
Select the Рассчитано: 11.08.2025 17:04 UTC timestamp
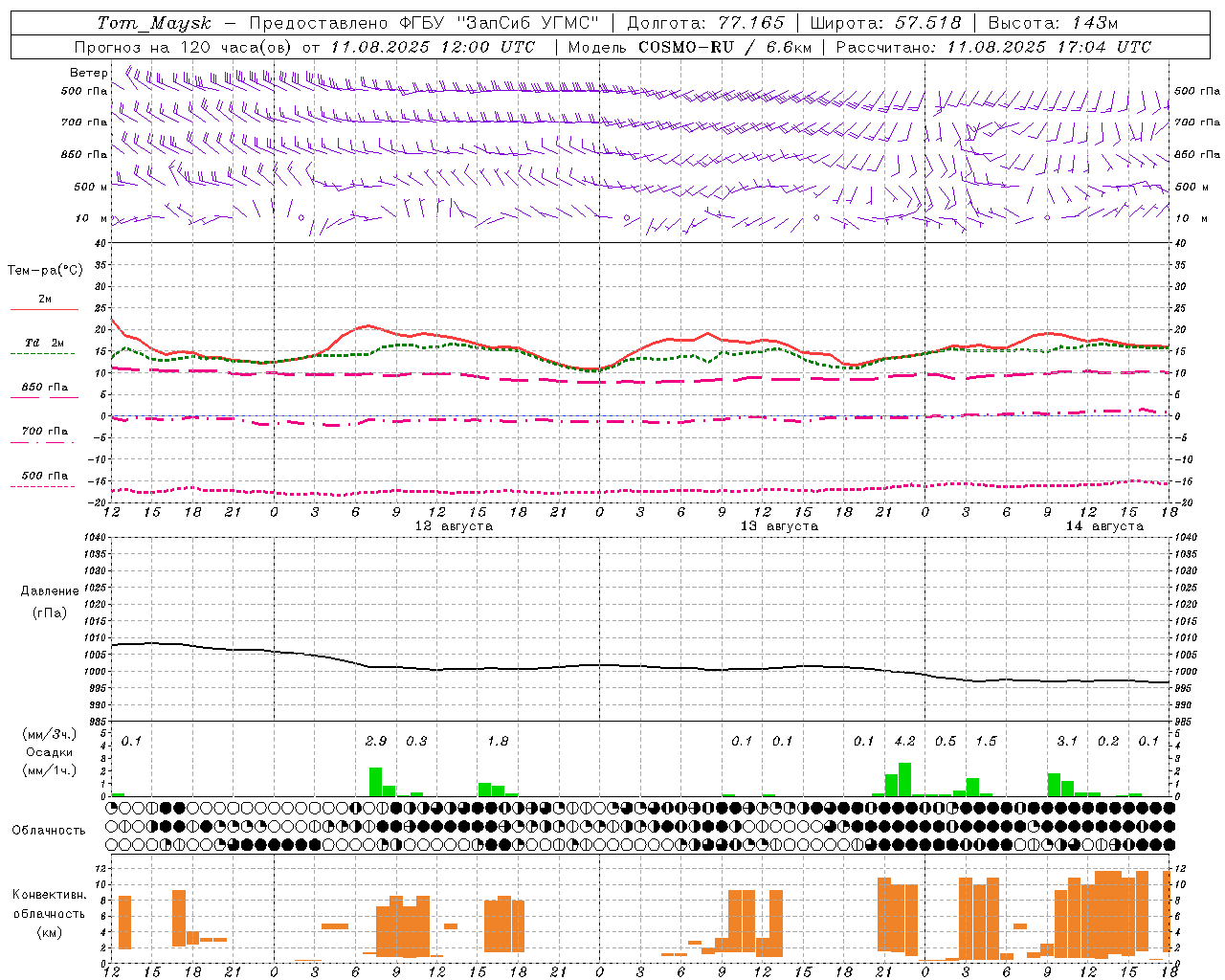[x=993, y=47]
